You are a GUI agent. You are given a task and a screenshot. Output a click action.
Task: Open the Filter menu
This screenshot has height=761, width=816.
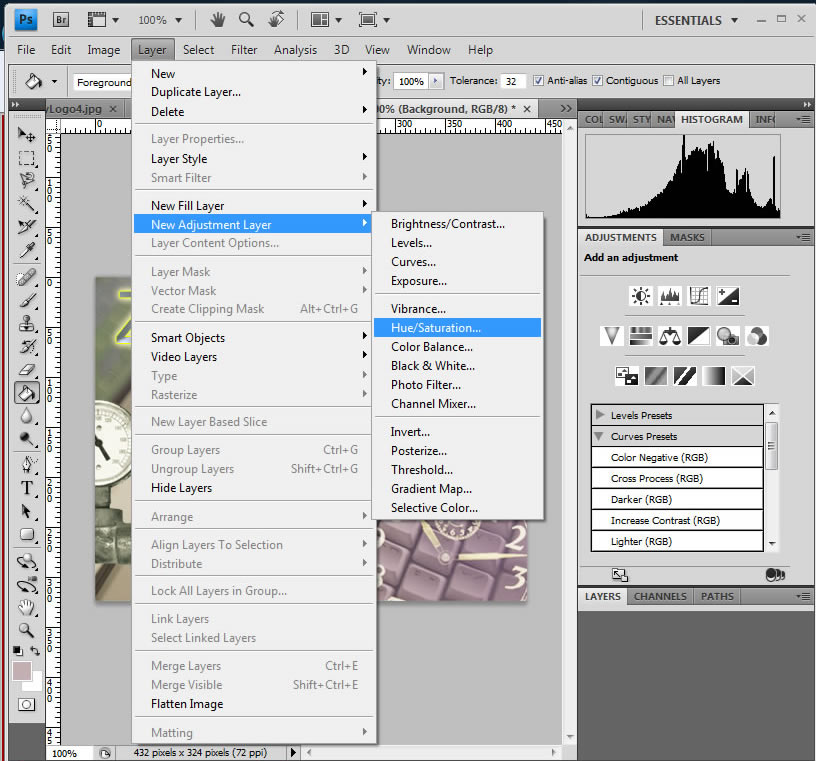244,50
